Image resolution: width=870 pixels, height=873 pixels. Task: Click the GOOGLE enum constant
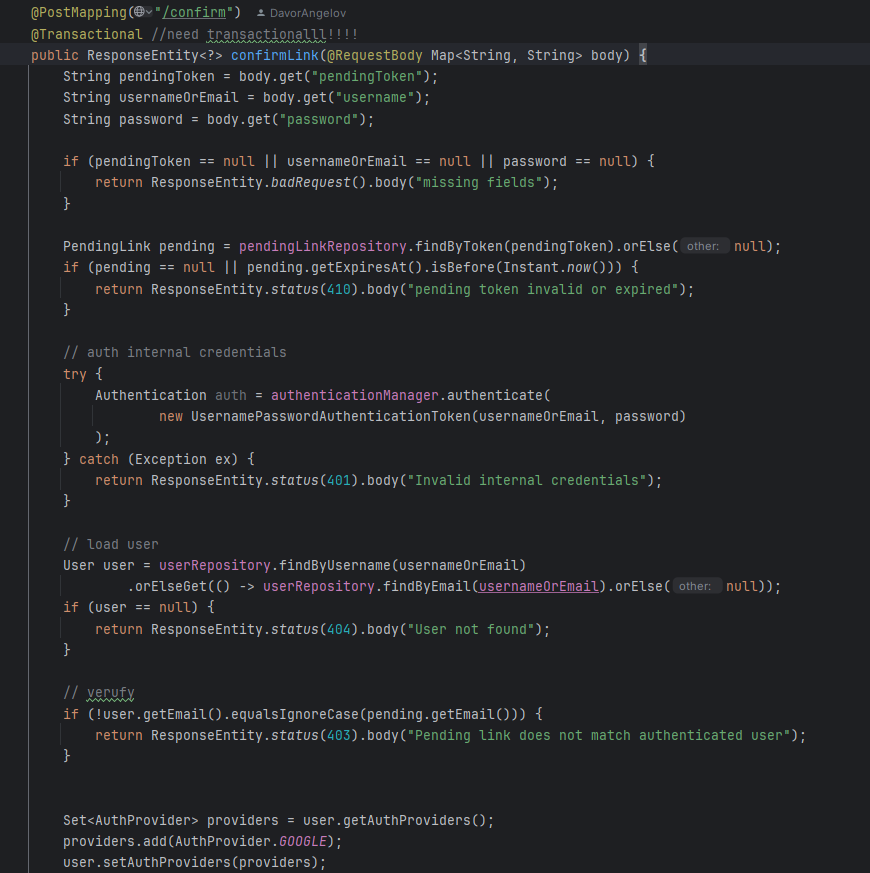click(306, 841)
